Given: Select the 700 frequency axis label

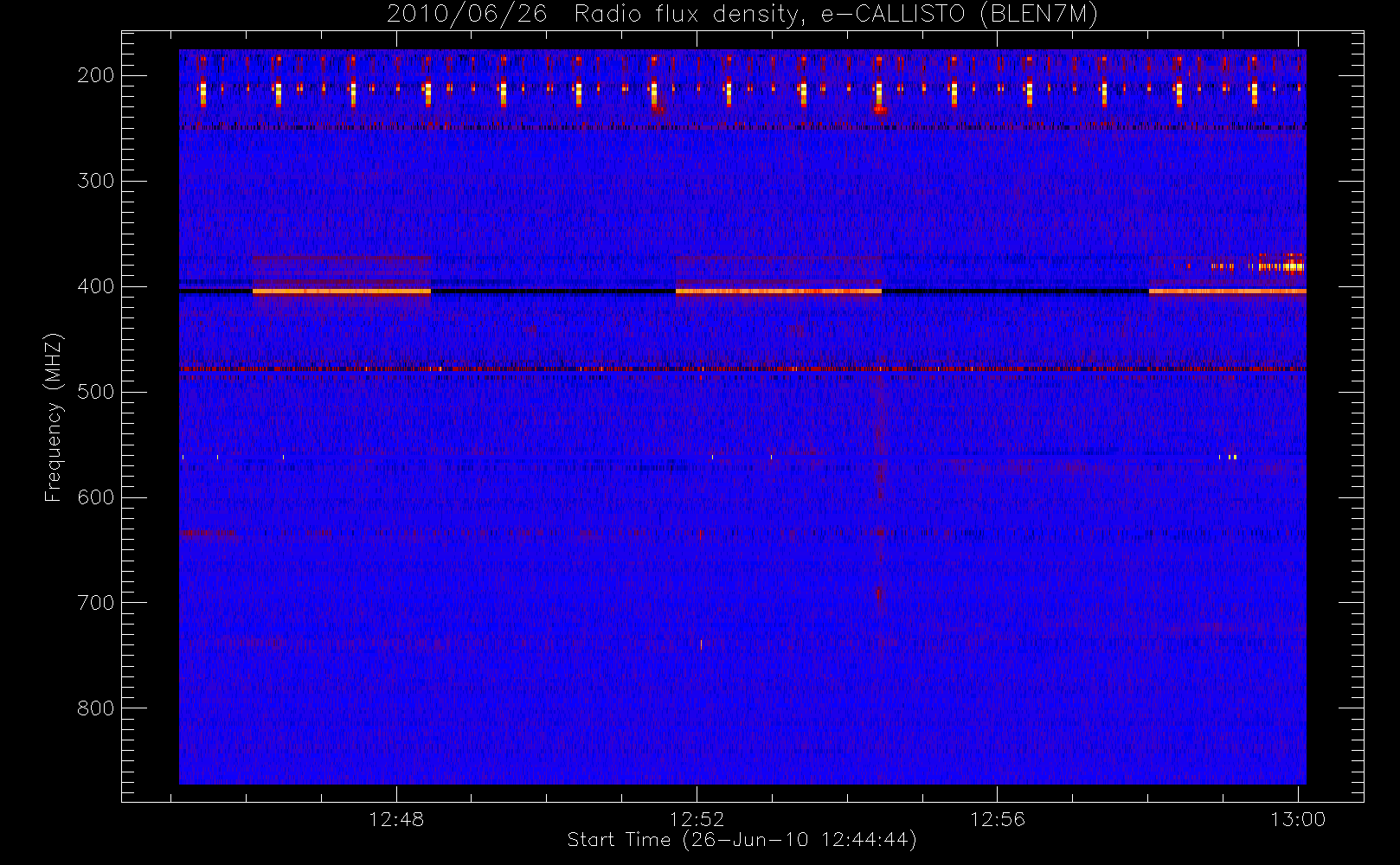Looking at the screenshot, I should click(x=96, y=603).
